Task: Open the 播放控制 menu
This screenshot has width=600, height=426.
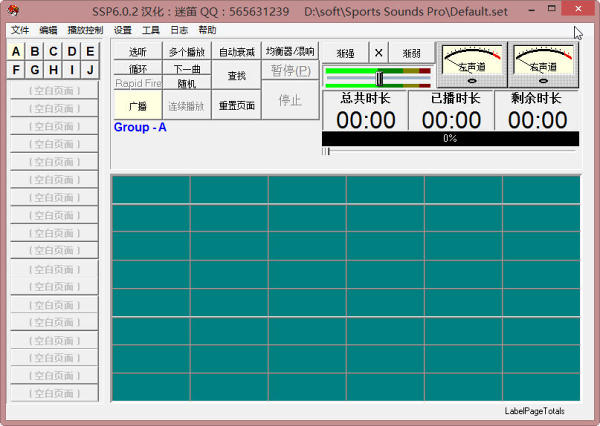Action: coord(85,30)
